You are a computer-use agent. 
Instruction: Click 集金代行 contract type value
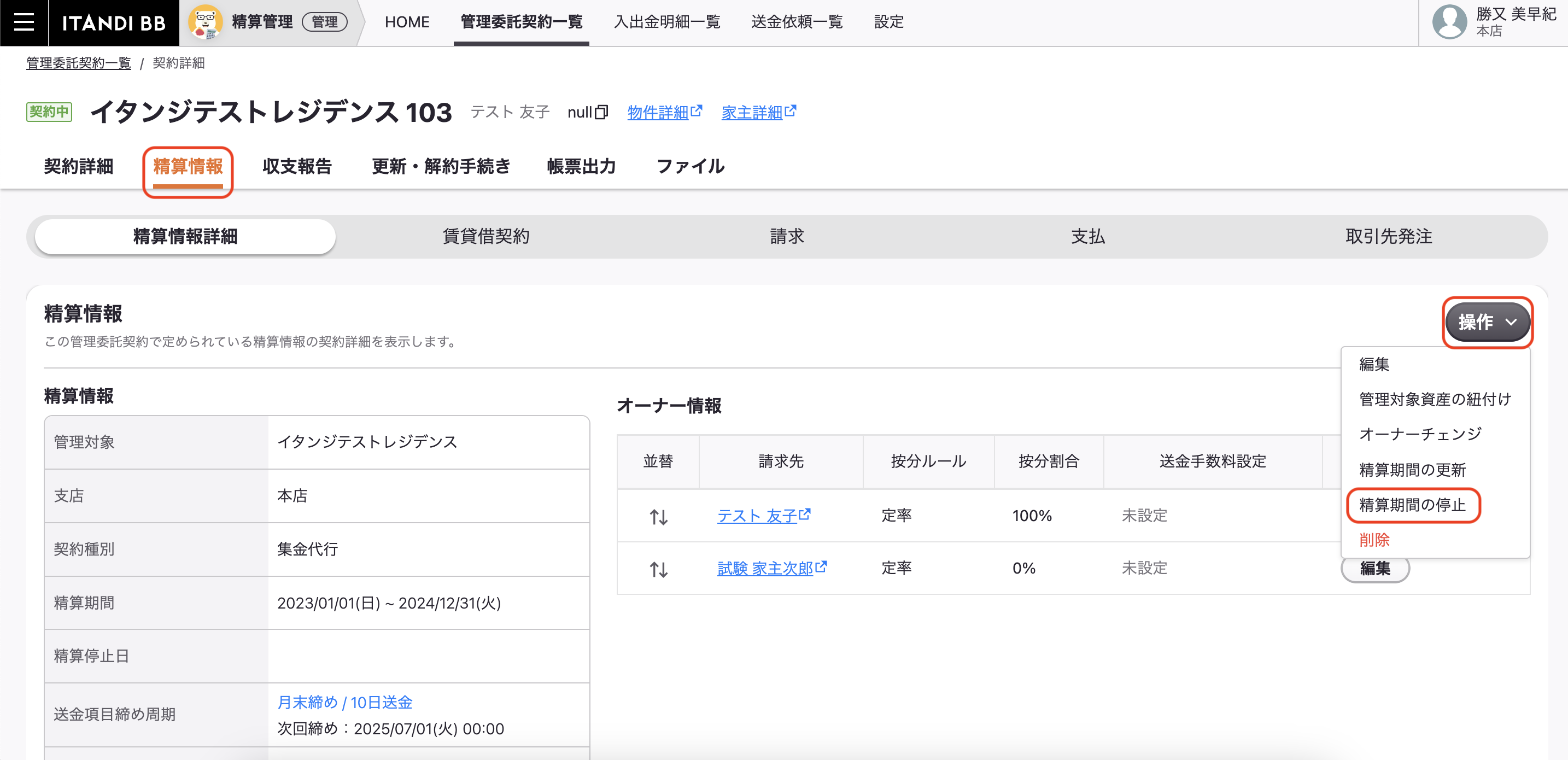pos(307,549)
